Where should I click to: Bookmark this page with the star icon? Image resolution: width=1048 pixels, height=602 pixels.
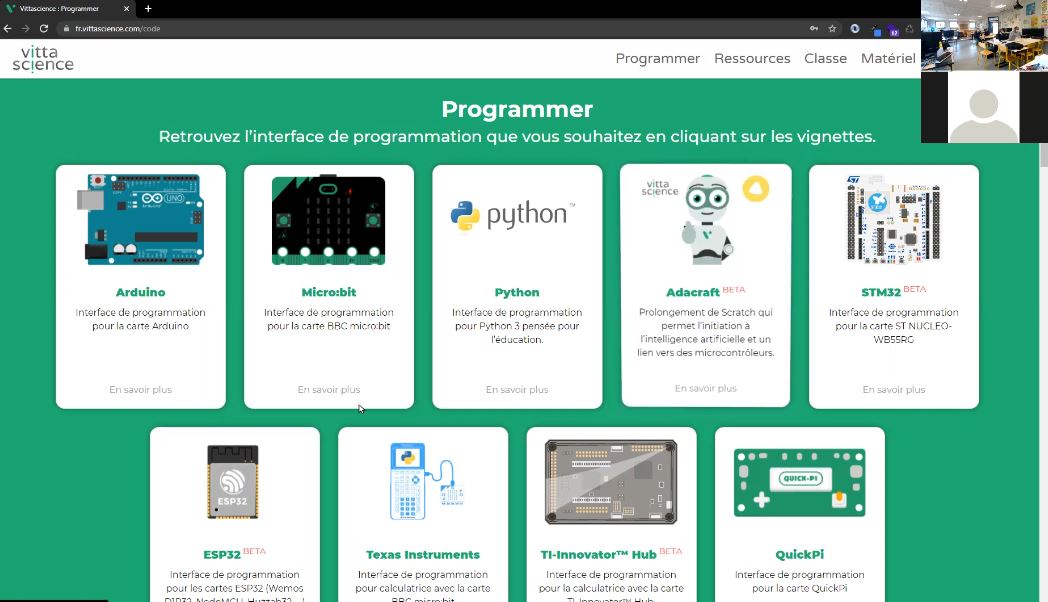(x=832, y=29)
